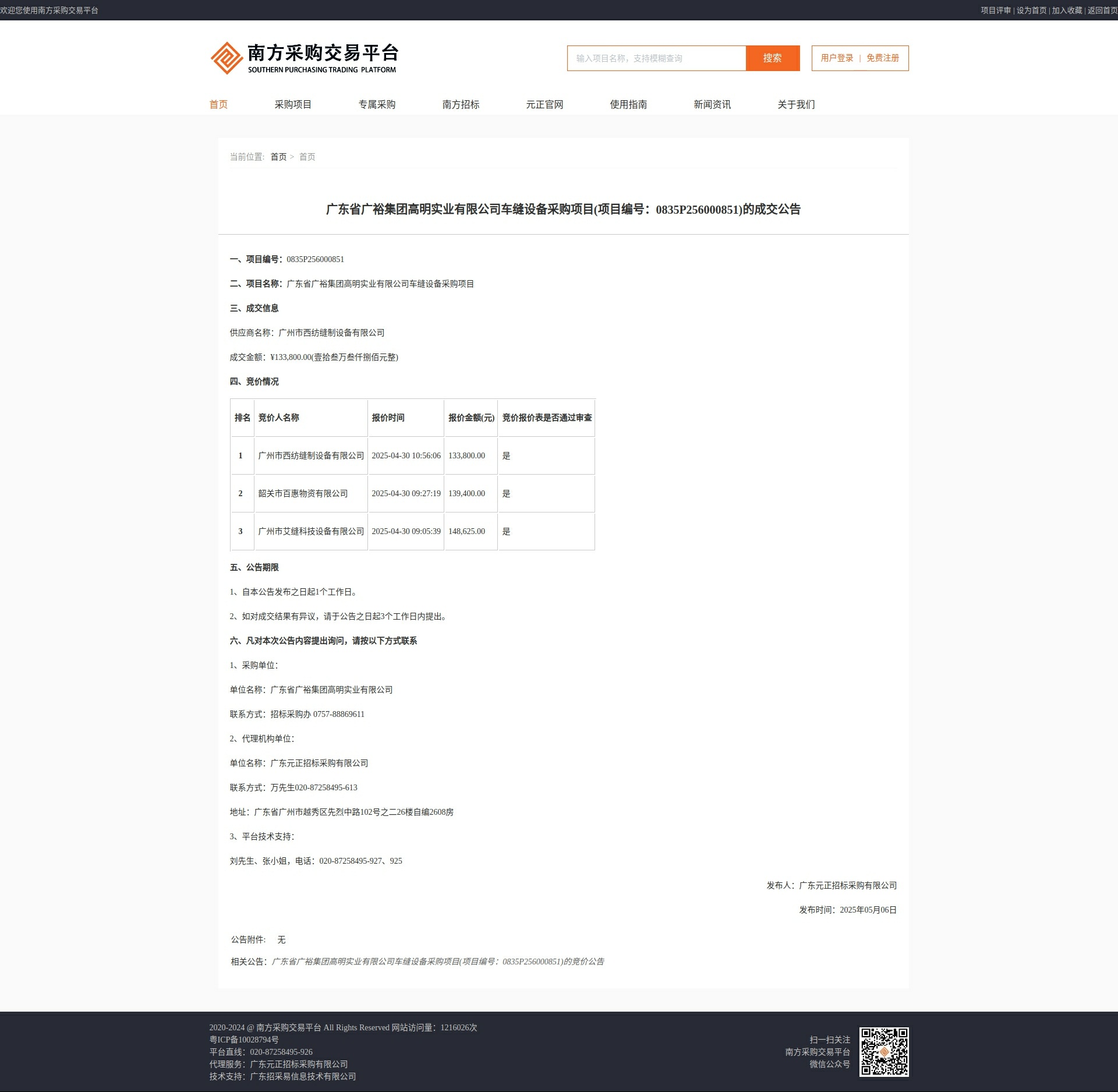Image resolution: width=1118 pixels, height=1092 pixels.
Task: Click the 发布人 广东元正招标采购有限公司 line
Action: pyautogui.click(x=832, y=886)
